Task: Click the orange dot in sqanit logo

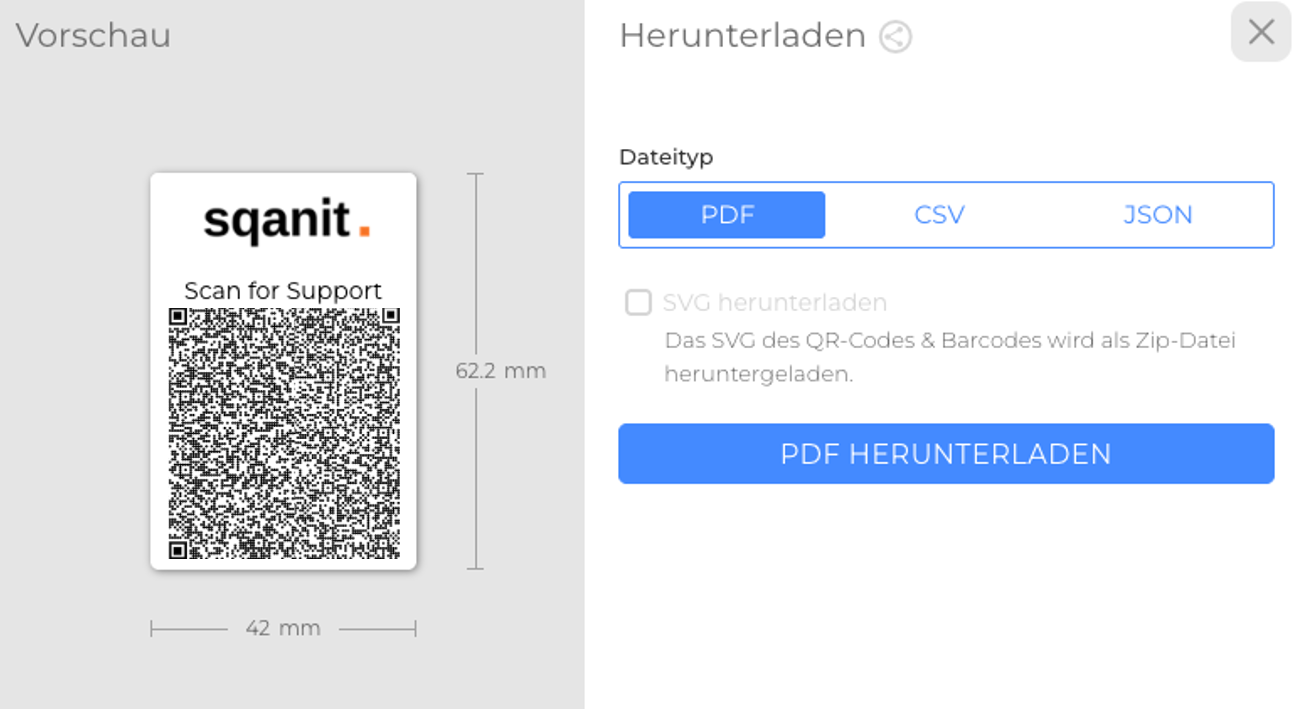Action: click(x=364, y=232)
